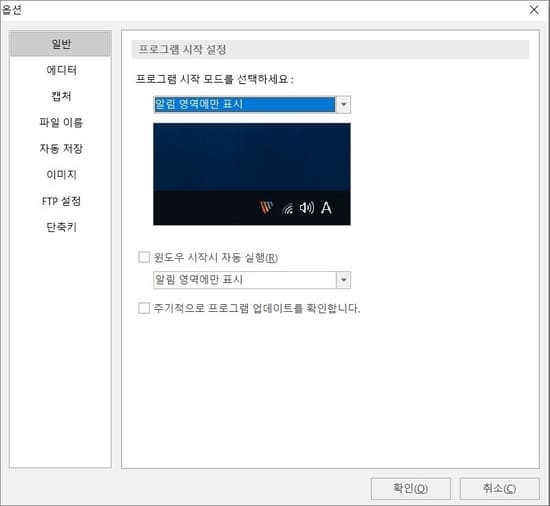This screenshot has width=550, height=506.
Task: Select the 일반 category in sidebar
Action: coord(61,44)
